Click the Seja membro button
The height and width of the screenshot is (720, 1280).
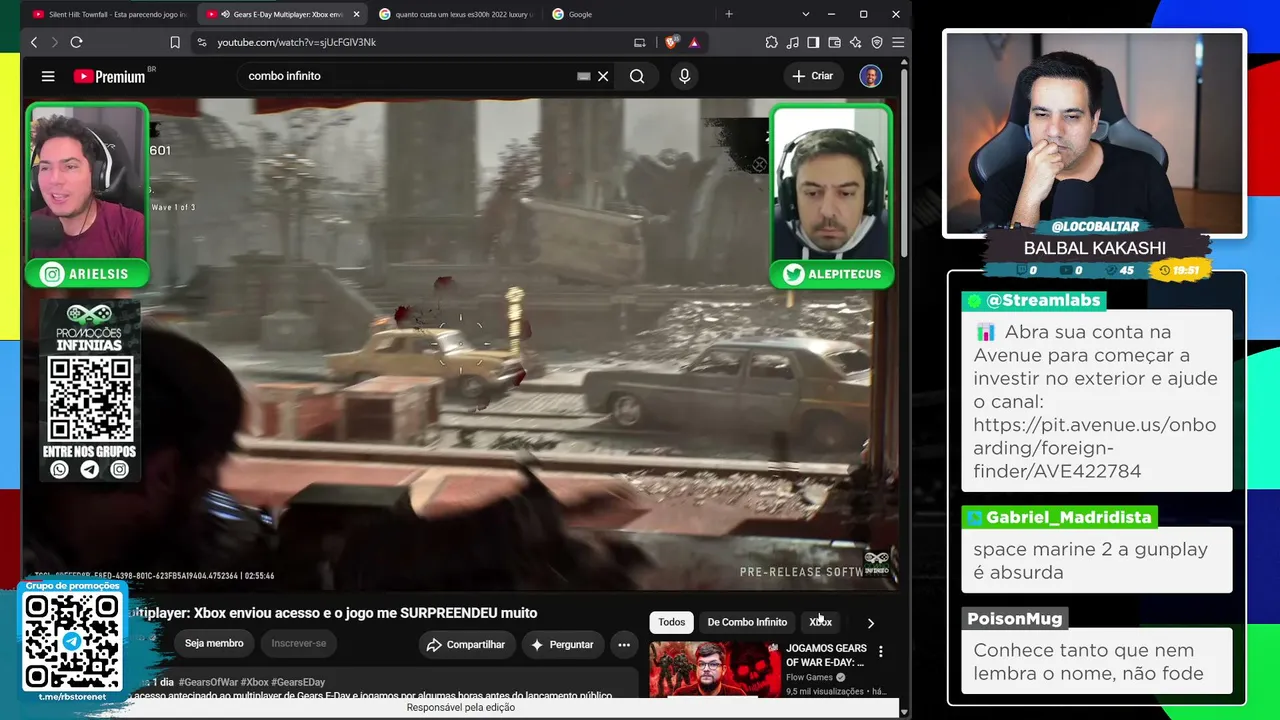point(214,643)
